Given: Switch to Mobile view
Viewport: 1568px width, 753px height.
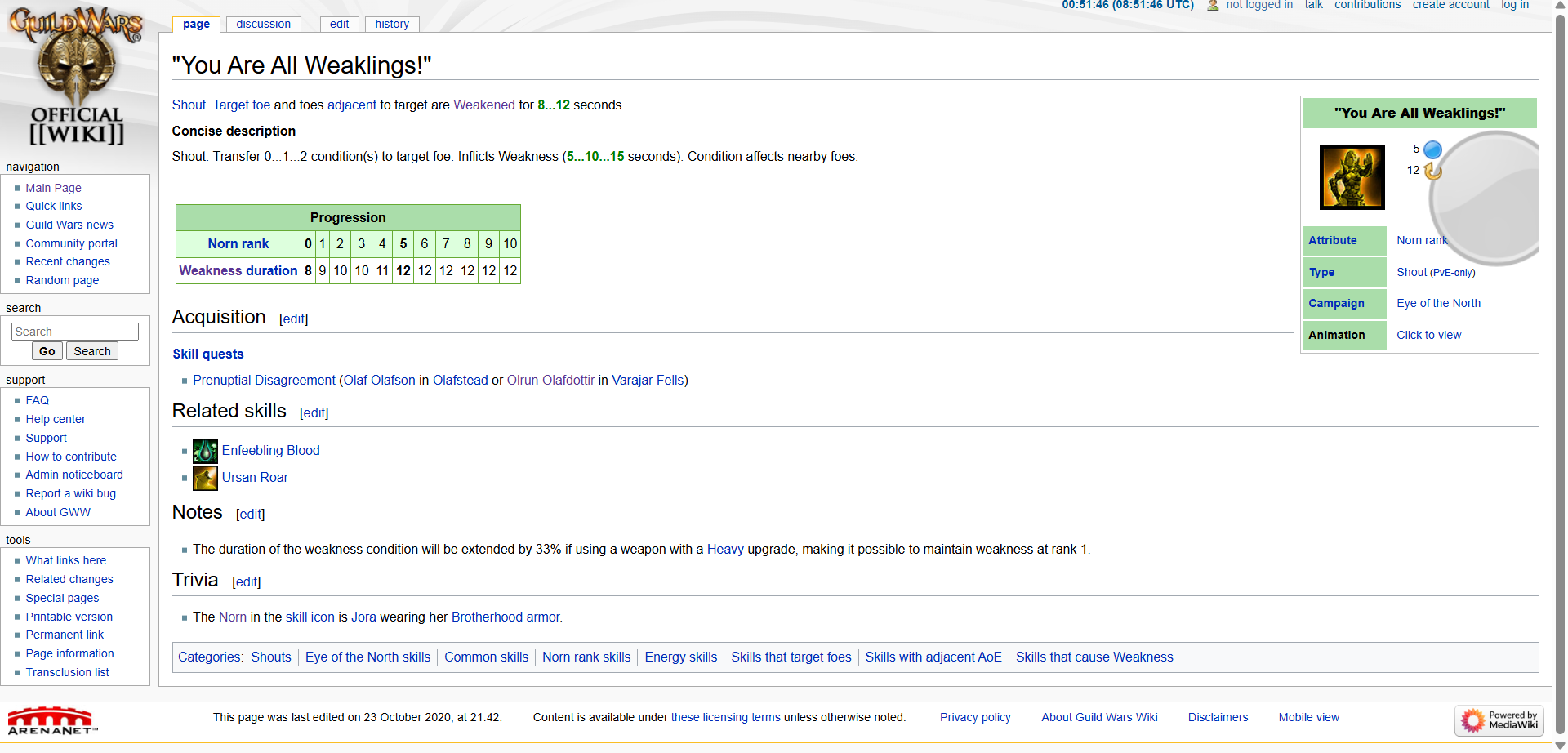Looking at the screenshot, I should [1308, 717].
